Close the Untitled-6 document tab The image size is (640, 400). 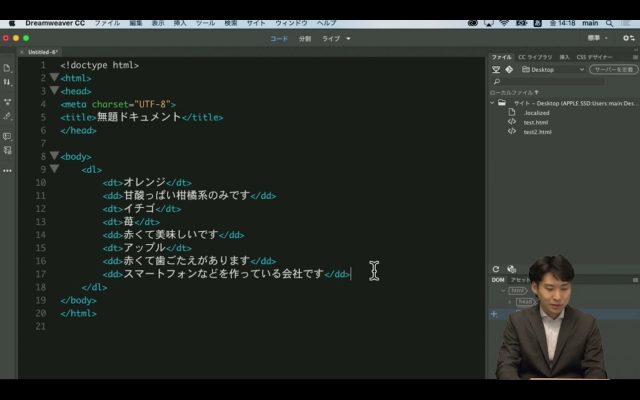[x=22, y=52]
